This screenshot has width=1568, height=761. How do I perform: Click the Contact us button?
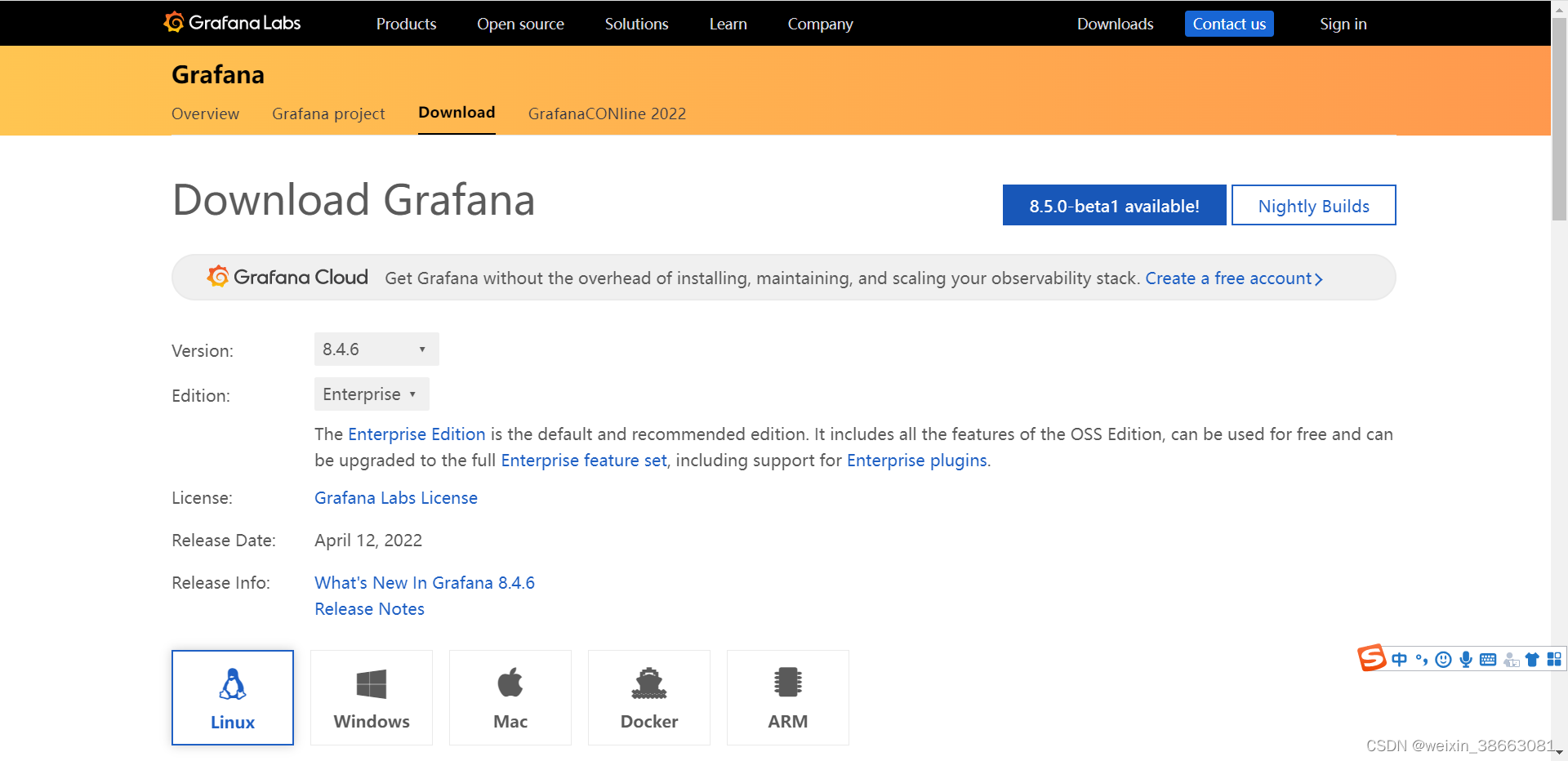(1229, 24)
